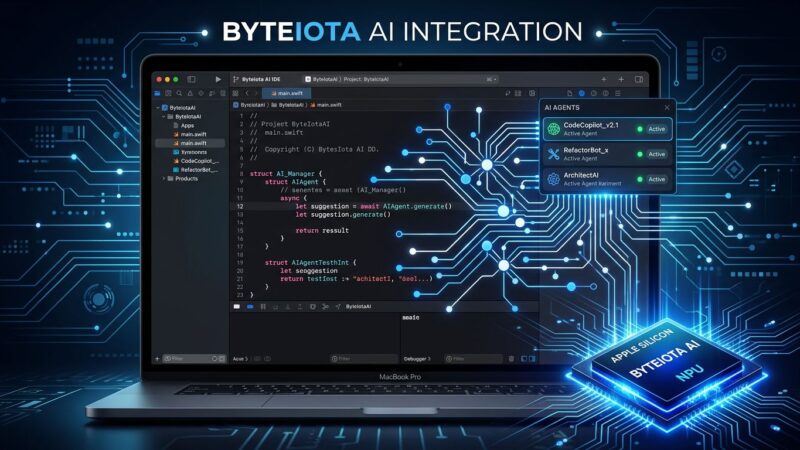Click the main.swift breadcrumb segment

coord(326,105)
